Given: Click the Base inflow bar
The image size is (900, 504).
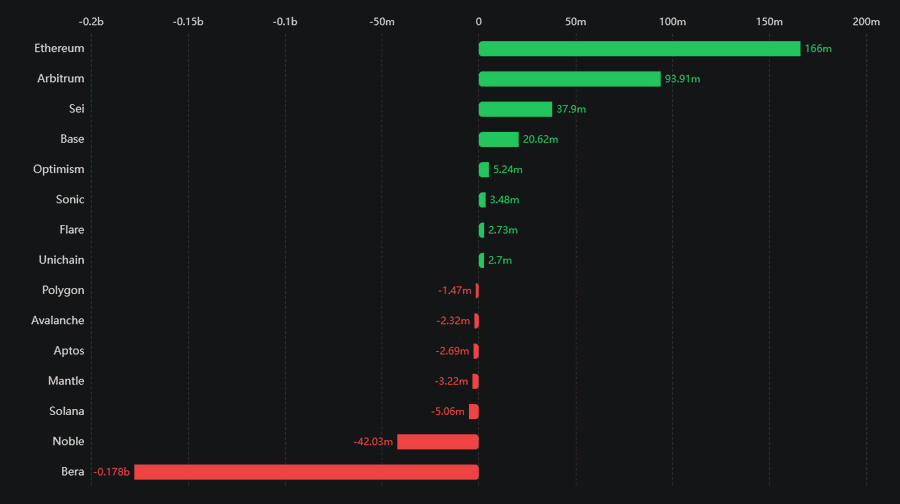Looking at the screenshot, I should pos(498,140).
